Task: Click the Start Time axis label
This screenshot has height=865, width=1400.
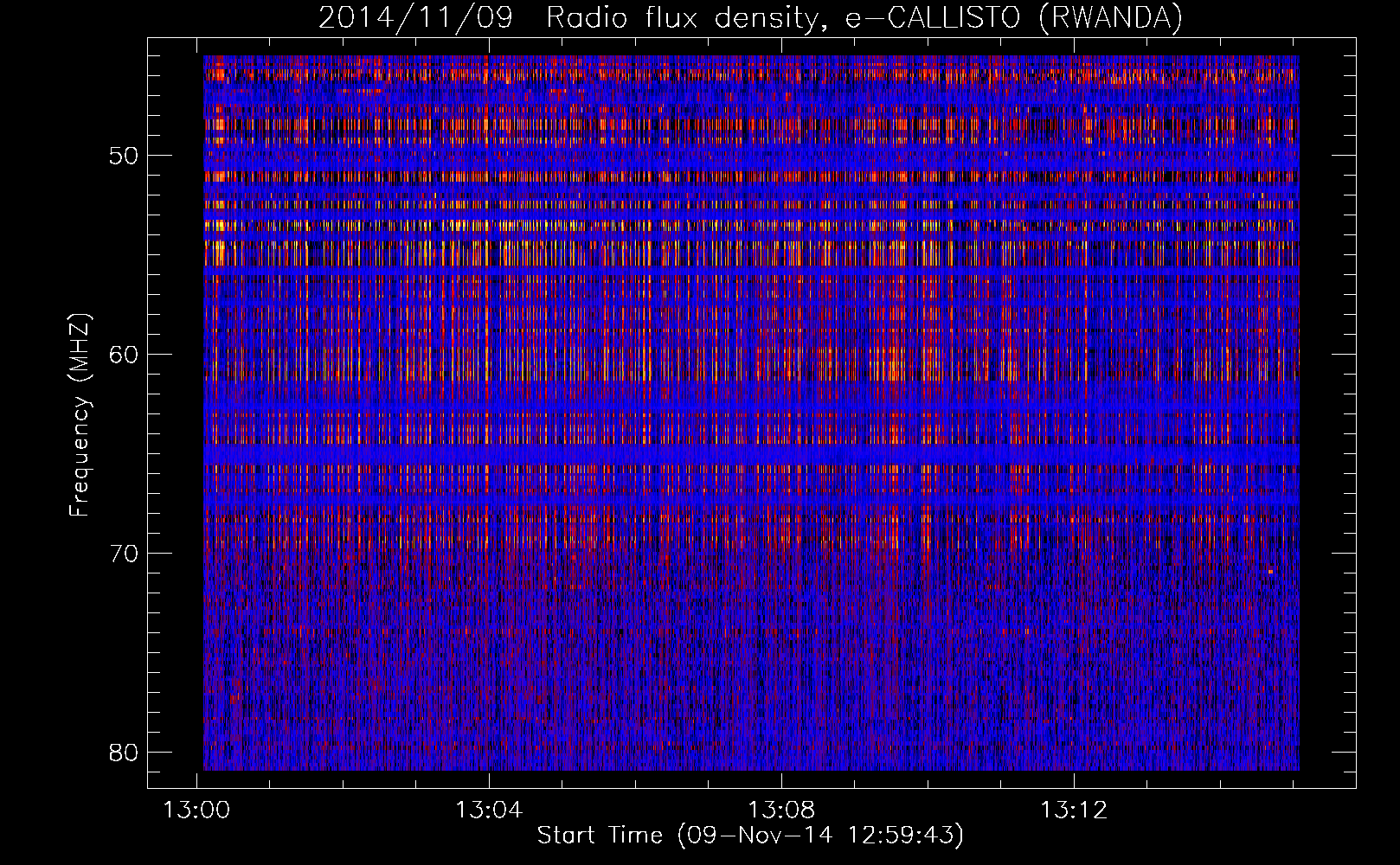Action: [750, 836]
